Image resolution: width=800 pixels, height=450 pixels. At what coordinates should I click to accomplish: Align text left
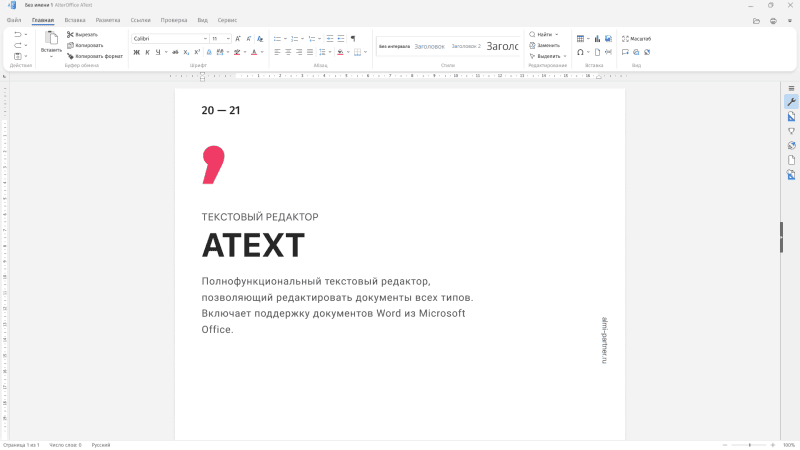click(277, 52)
